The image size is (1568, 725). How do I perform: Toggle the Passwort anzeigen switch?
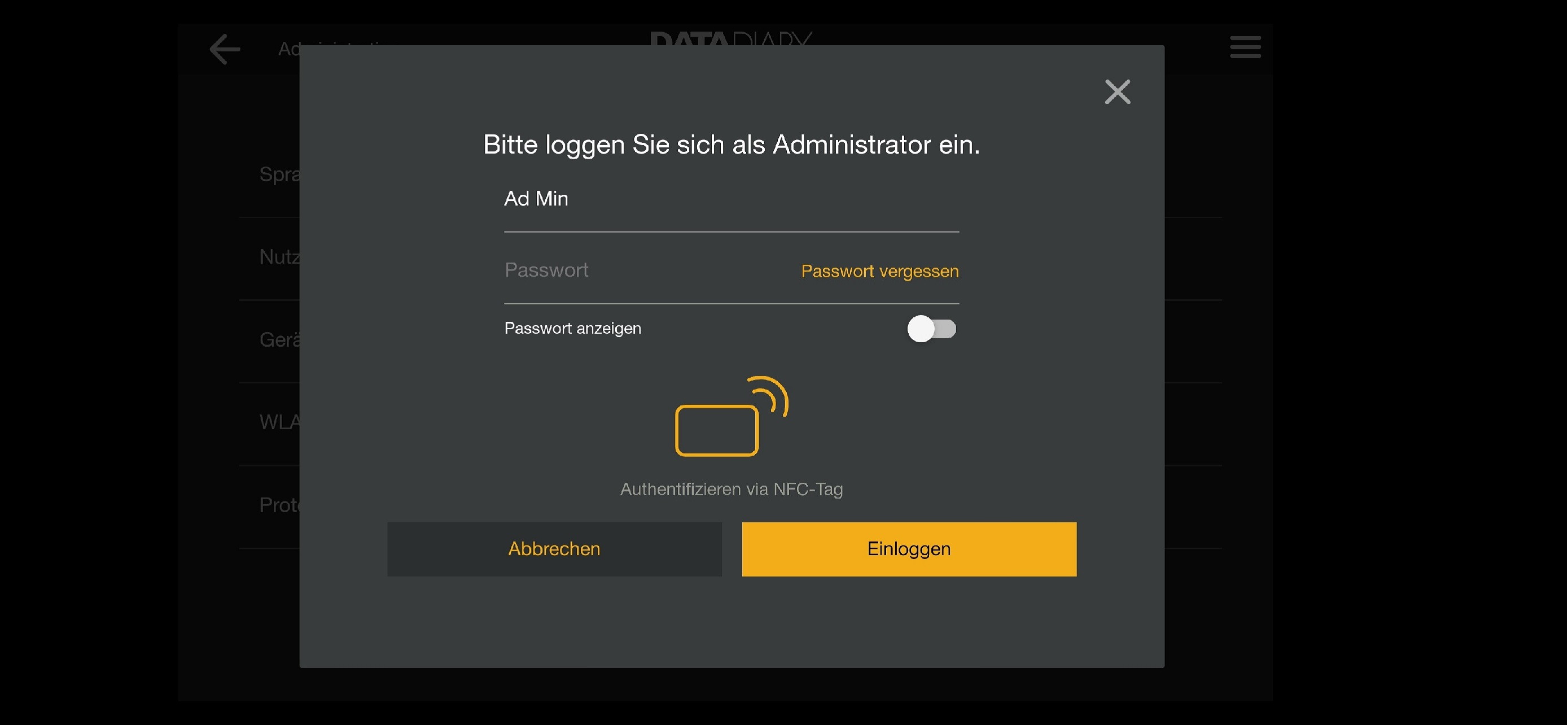coord(931,329)
